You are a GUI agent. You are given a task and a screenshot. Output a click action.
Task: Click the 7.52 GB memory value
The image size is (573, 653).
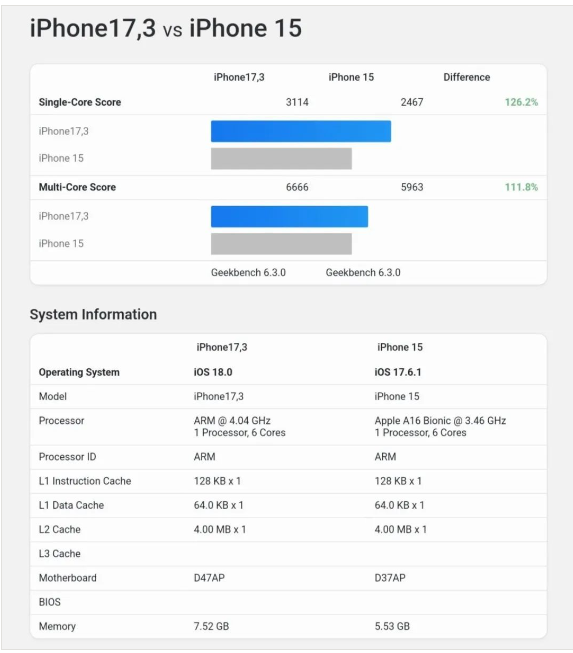tap(211, 626)
